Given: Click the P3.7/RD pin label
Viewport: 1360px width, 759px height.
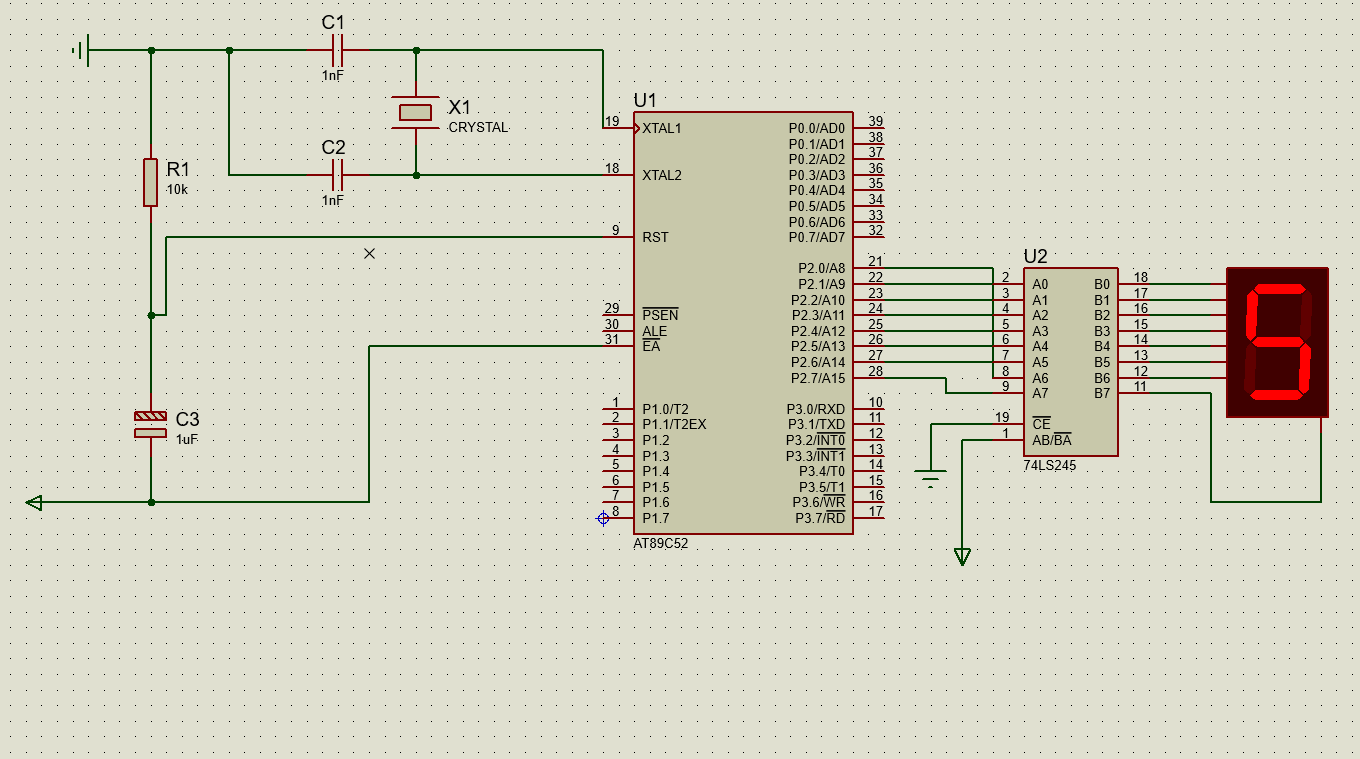Looking at the screenshot, I should (820, 518).
